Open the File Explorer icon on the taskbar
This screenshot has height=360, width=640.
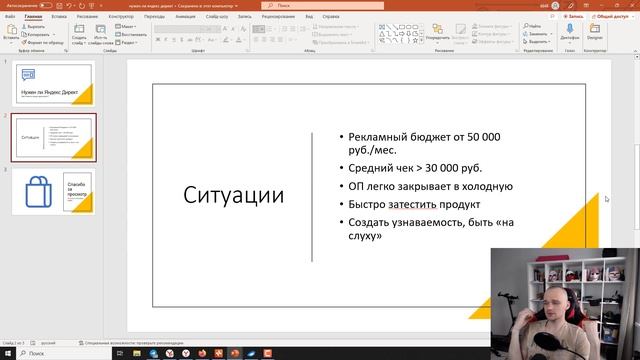tap(137, 353)
